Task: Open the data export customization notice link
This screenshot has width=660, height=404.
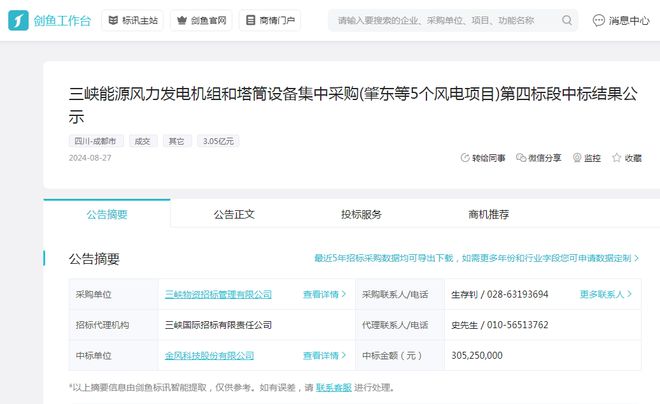Action: 476,258
